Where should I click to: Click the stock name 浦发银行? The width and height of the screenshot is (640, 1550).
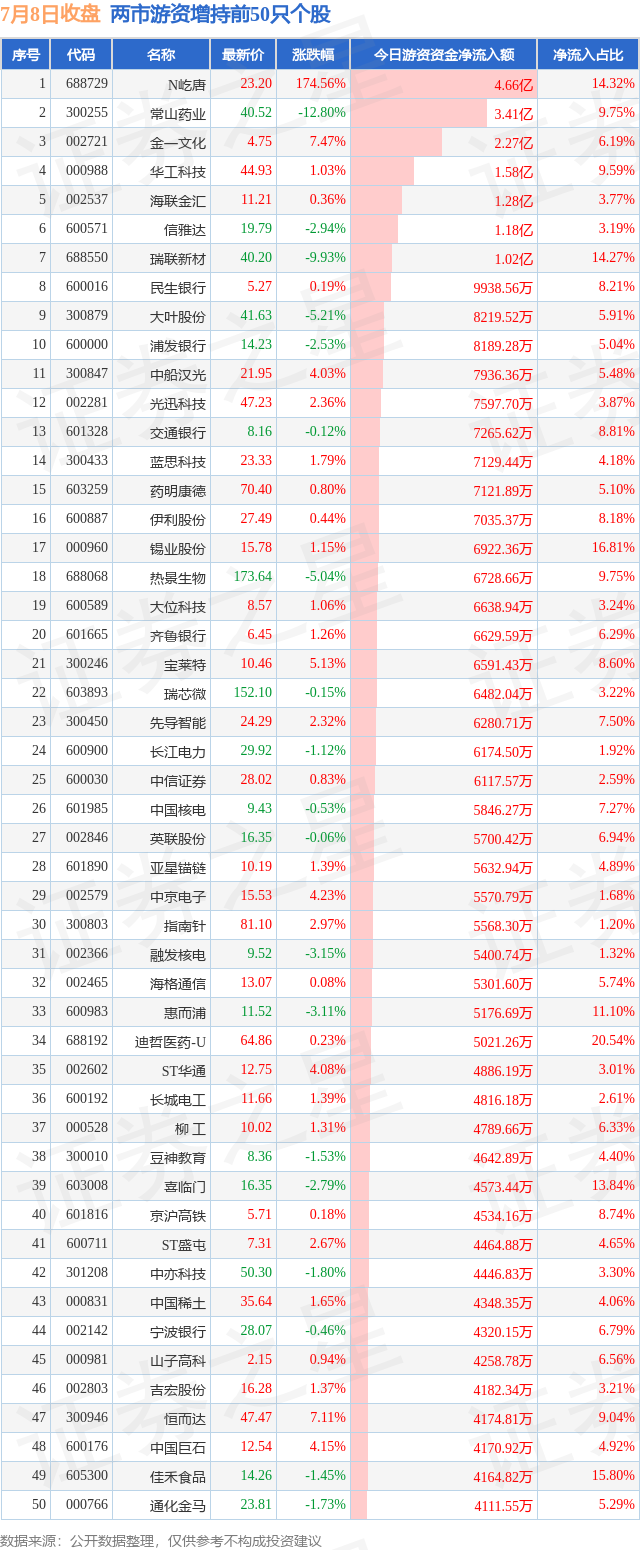click(178, 345)
